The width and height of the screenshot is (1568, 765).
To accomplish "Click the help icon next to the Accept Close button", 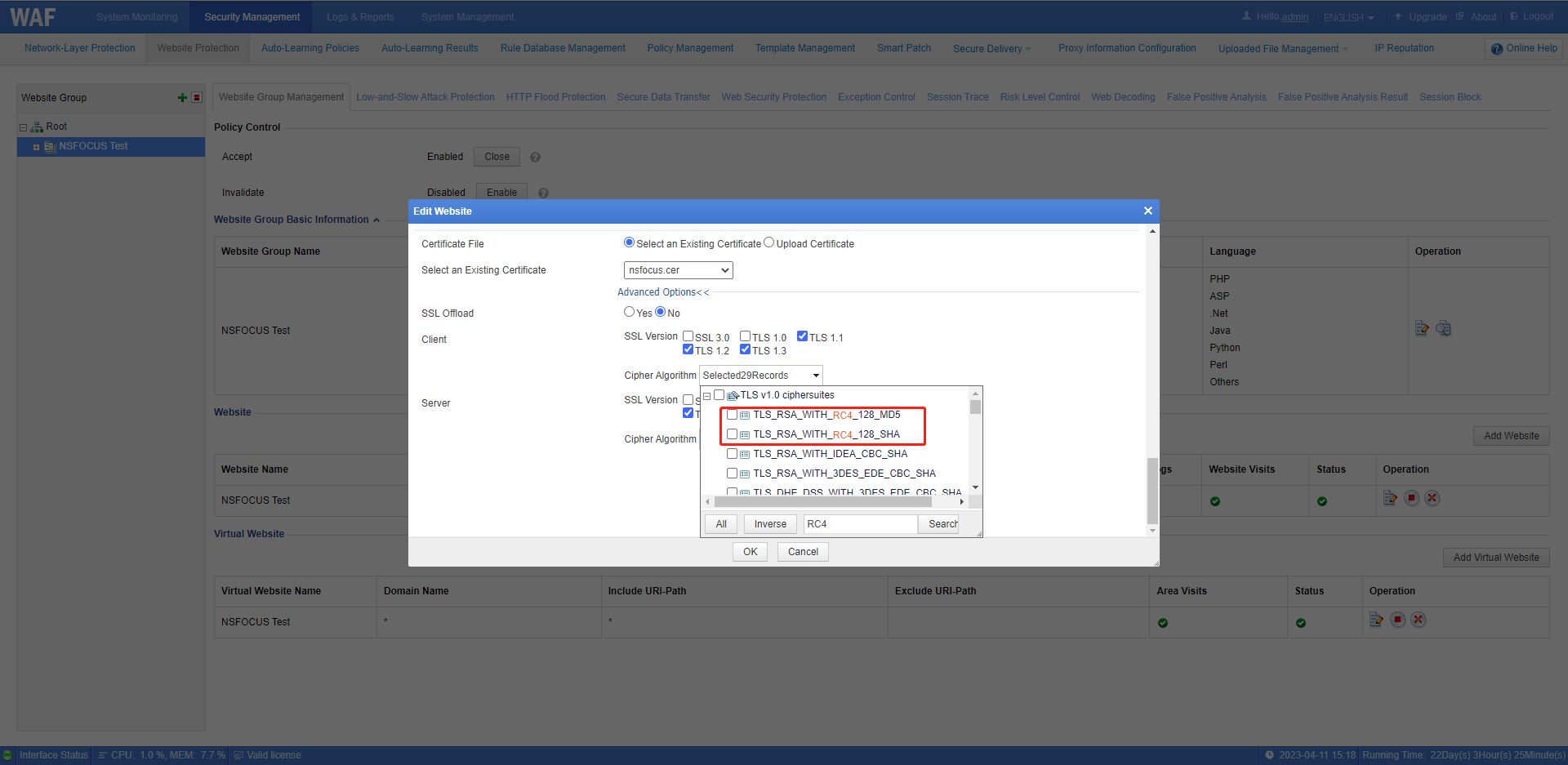I will (536, 158).
